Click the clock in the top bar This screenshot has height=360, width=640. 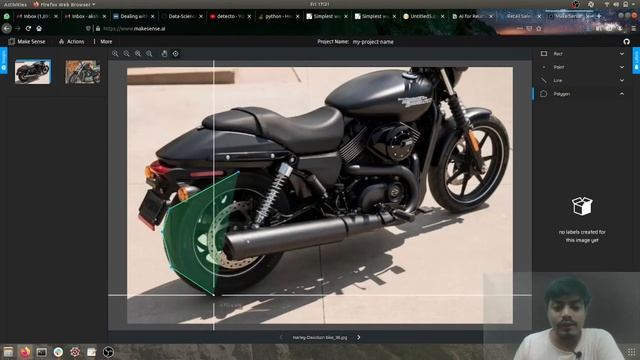[320, 4]
